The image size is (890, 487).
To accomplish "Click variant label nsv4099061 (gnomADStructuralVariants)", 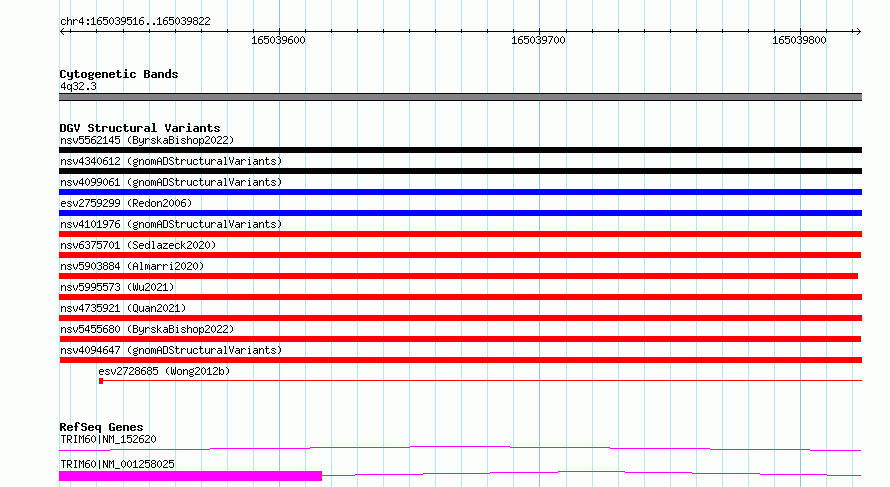I will [171, 182].
